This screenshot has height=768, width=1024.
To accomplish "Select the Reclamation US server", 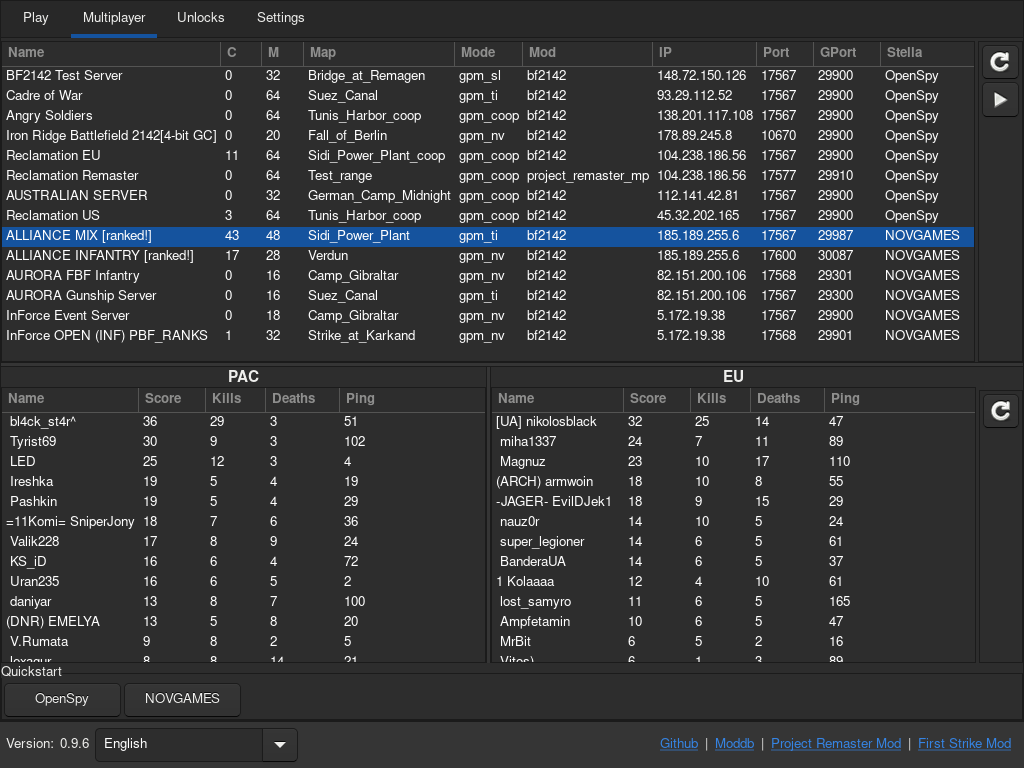I will 488,216.
